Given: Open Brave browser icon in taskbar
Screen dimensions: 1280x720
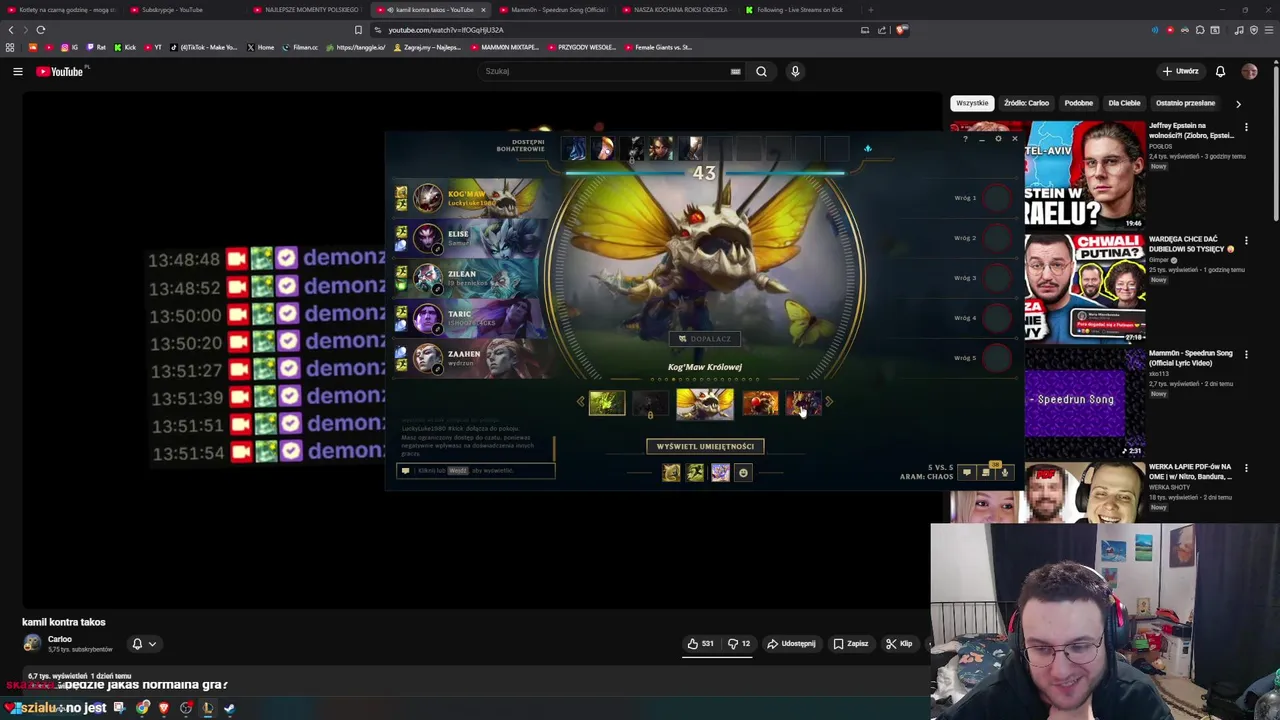Looking at the screenshot, I should point(164,708).
